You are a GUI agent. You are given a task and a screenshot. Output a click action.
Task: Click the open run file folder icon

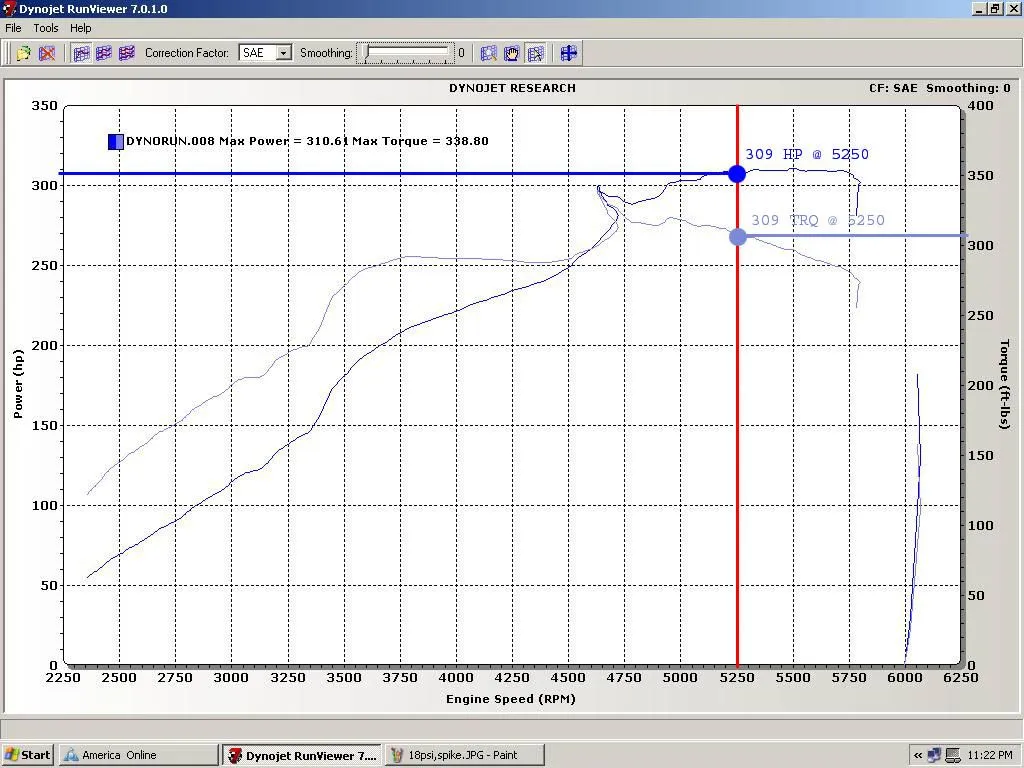pyautogui.click(x=23, y=53)
